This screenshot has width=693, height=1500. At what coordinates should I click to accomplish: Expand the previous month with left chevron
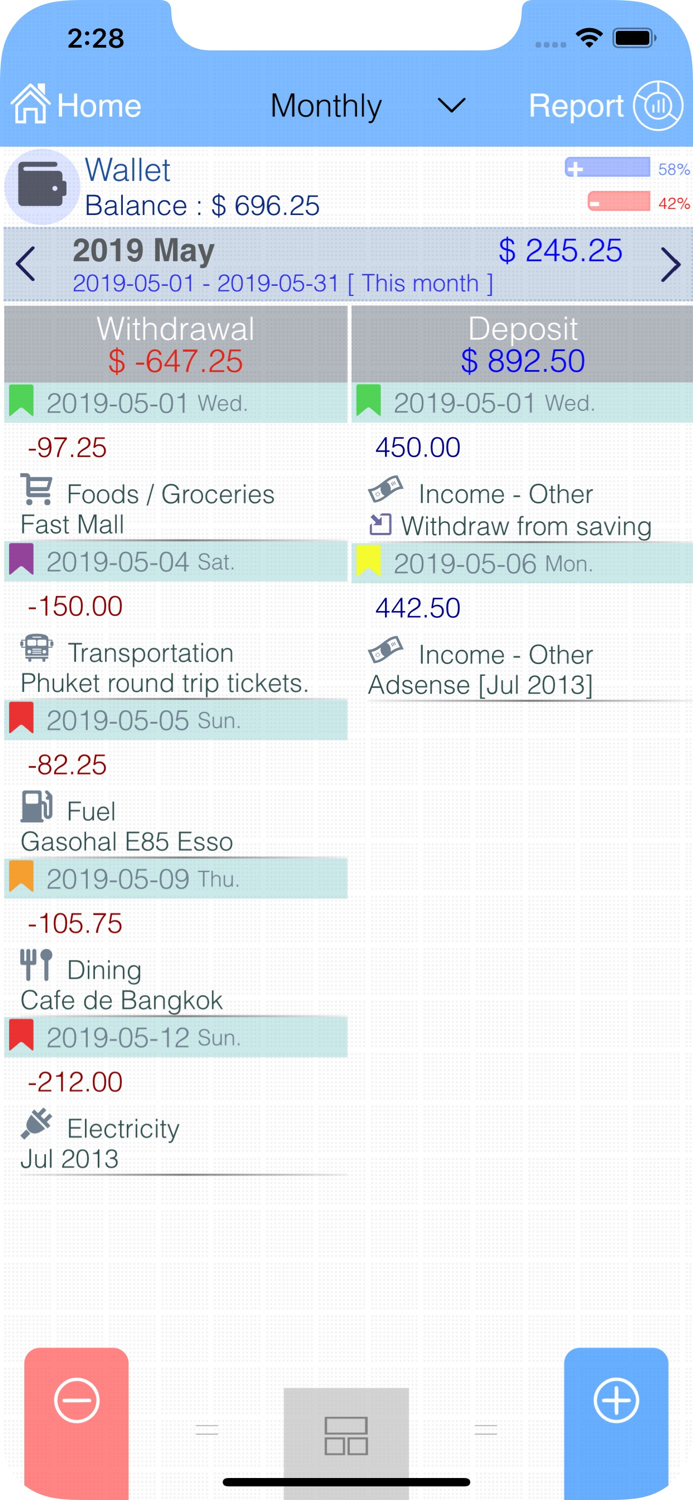23,264
